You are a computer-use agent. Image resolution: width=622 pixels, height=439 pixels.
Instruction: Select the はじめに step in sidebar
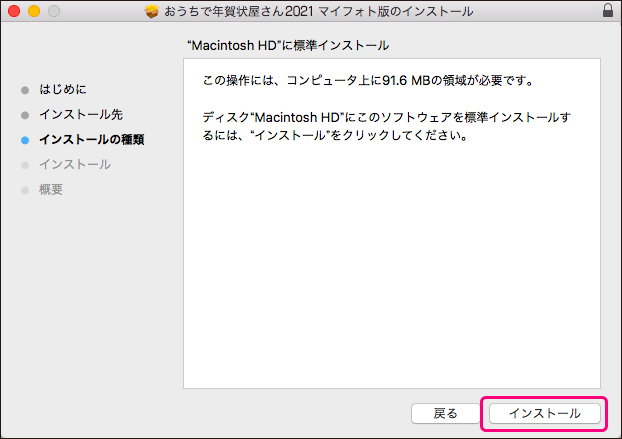tap(63, 89)
